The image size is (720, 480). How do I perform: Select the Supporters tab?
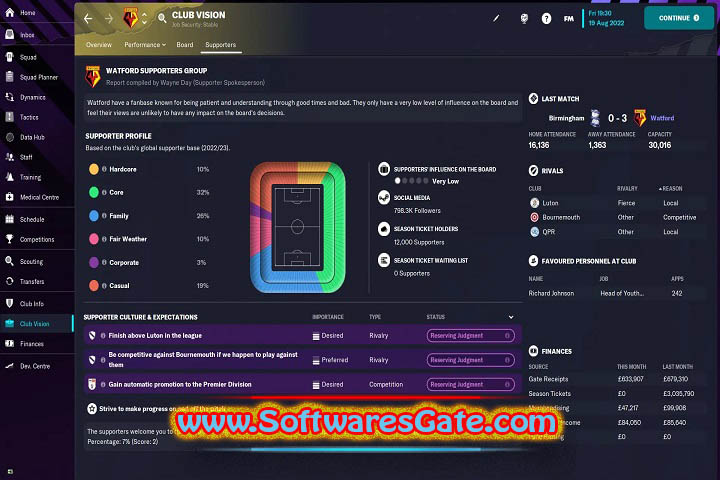(220, 45)
